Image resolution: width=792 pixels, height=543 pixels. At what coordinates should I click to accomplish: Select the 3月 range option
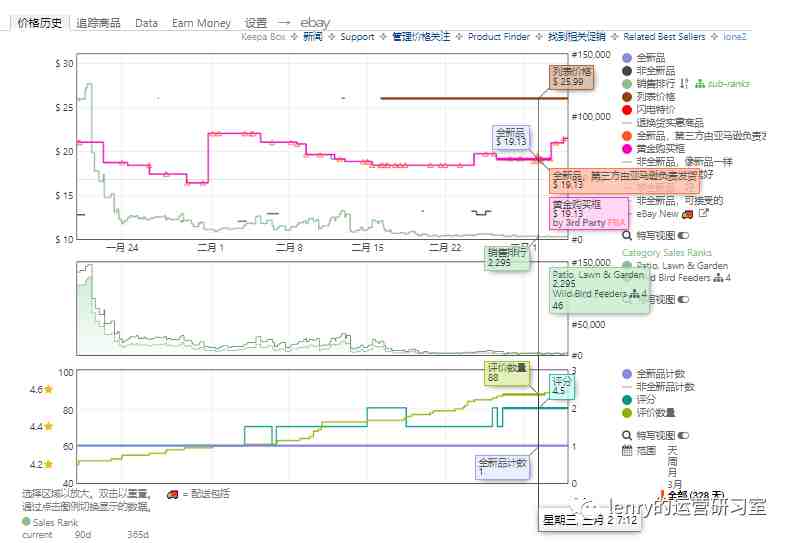(x=675, y=484)
